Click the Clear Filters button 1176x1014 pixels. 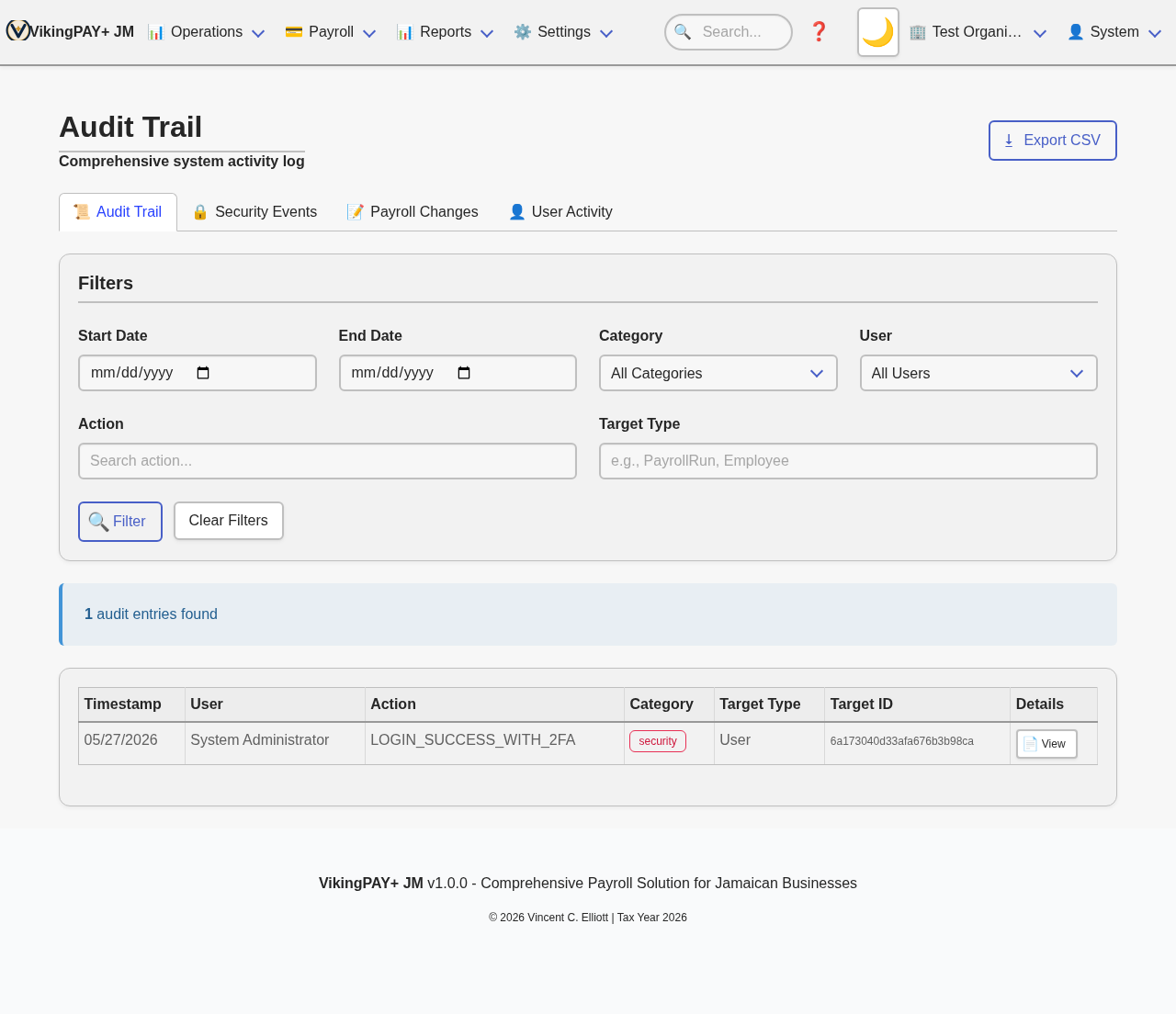pyautogui.click(x=229, y=521)
